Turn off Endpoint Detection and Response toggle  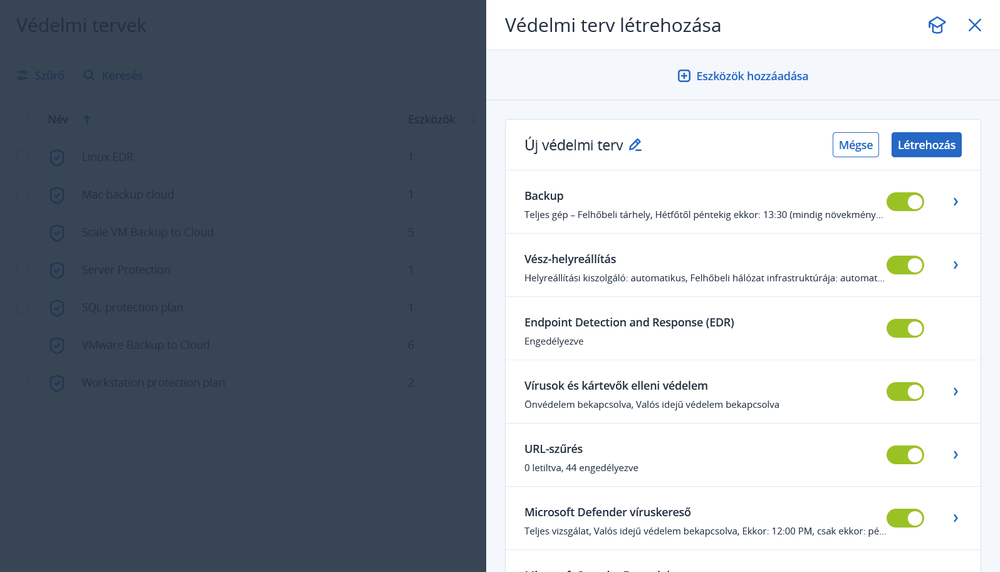pos(905,328)
